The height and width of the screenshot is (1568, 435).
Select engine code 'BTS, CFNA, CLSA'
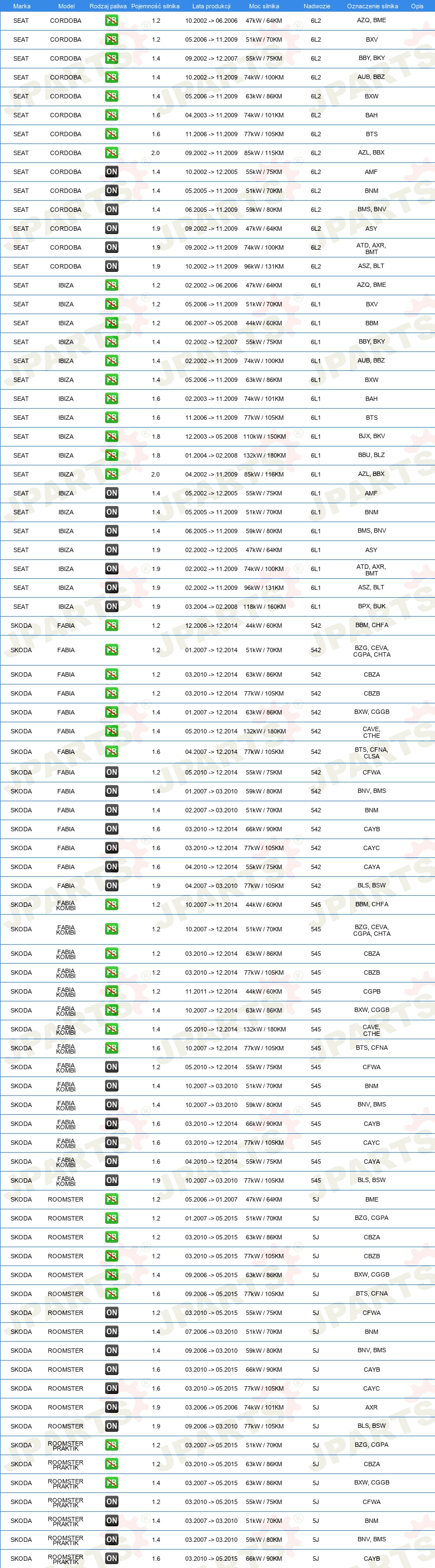tap(372, 753)
